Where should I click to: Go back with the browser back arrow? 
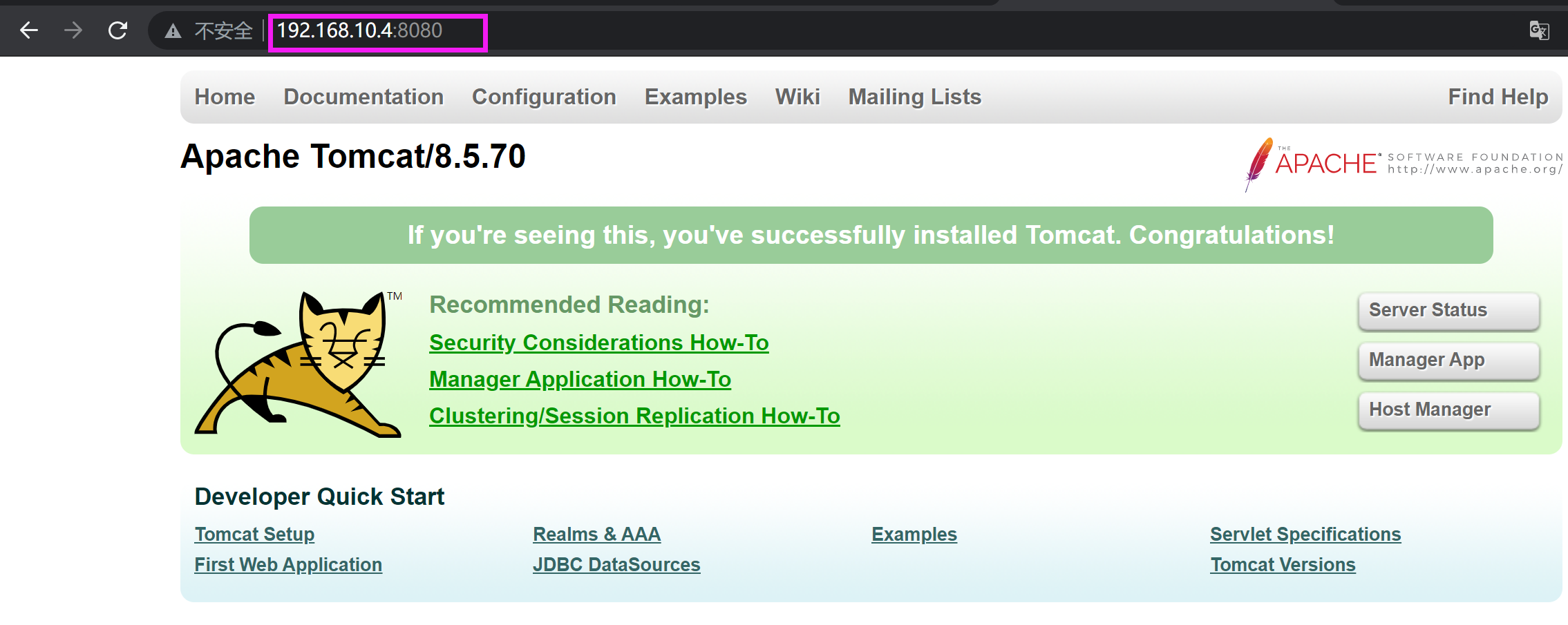point(28,30)
